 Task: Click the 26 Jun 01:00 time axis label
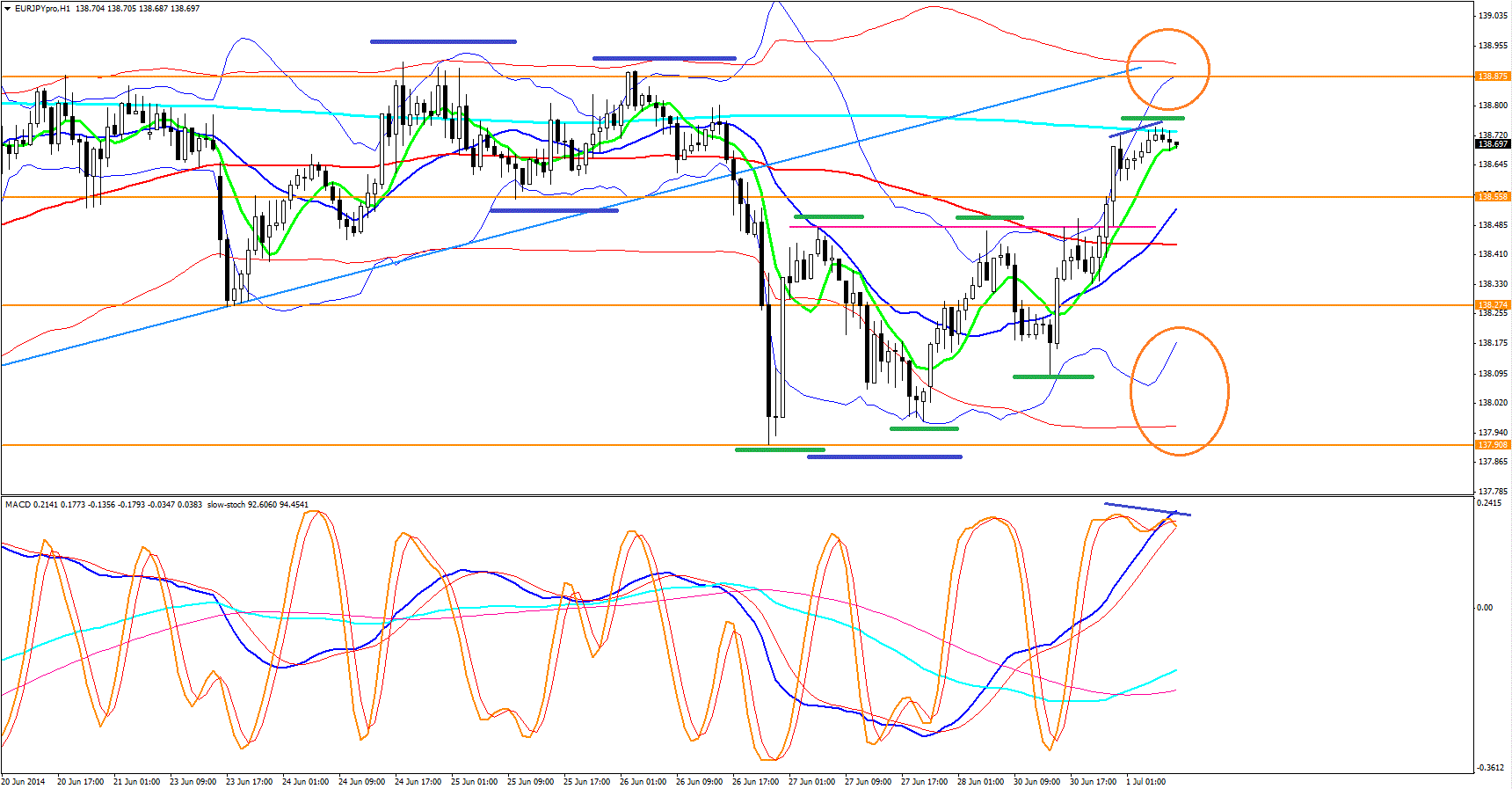click(x=643, y=782)
